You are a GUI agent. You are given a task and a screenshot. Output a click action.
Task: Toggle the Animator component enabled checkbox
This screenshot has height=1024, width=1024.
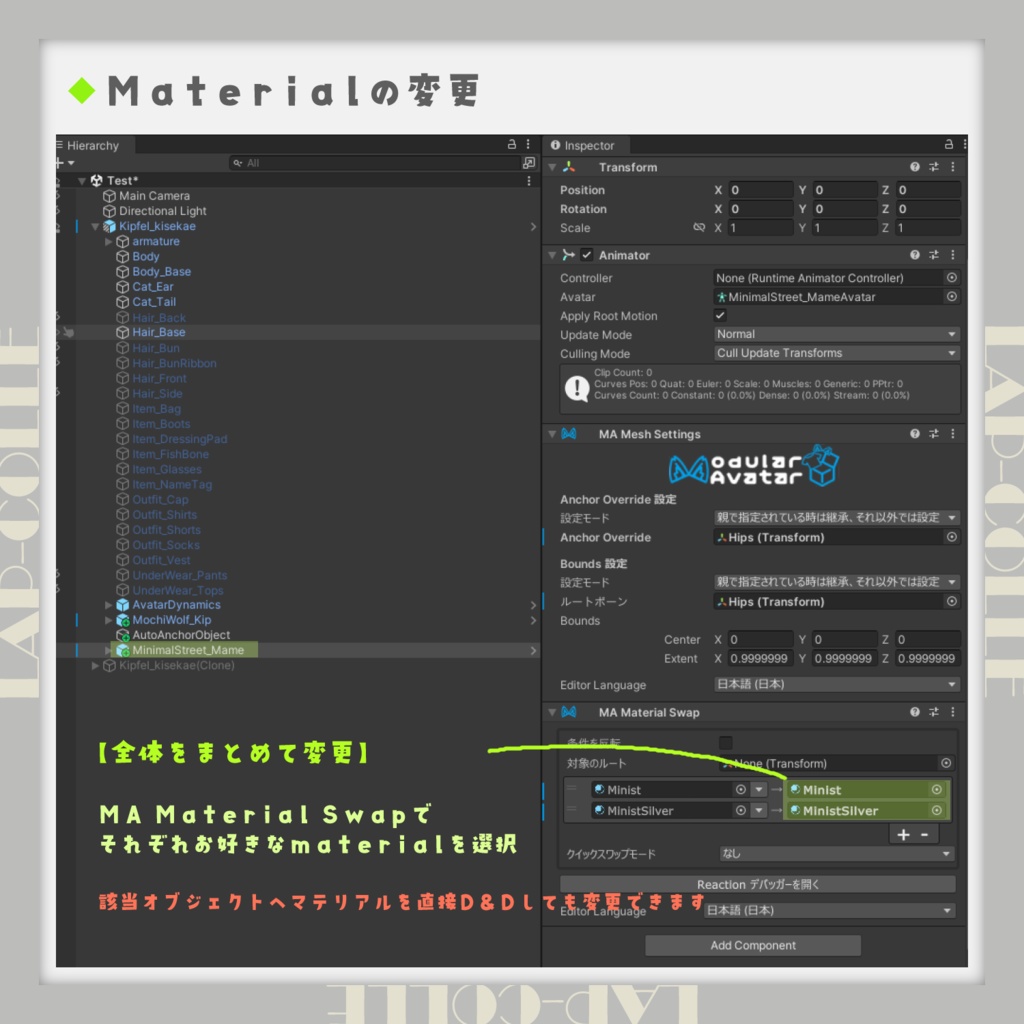(586, 255)
